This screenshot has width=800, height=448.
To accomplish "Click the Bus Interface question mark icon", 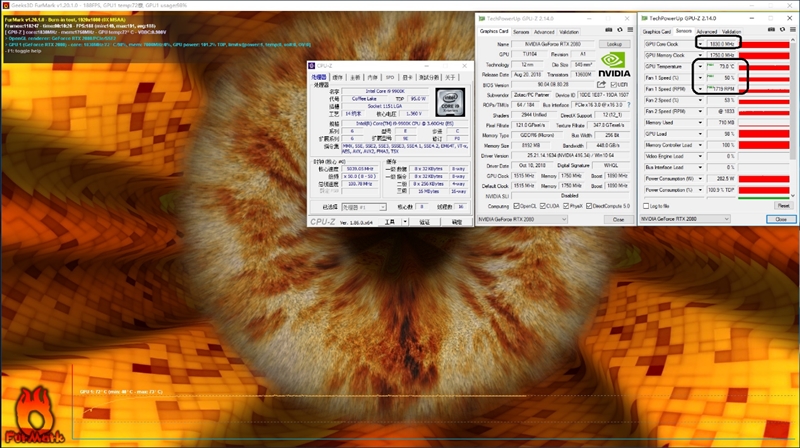I will click(629, 105).
